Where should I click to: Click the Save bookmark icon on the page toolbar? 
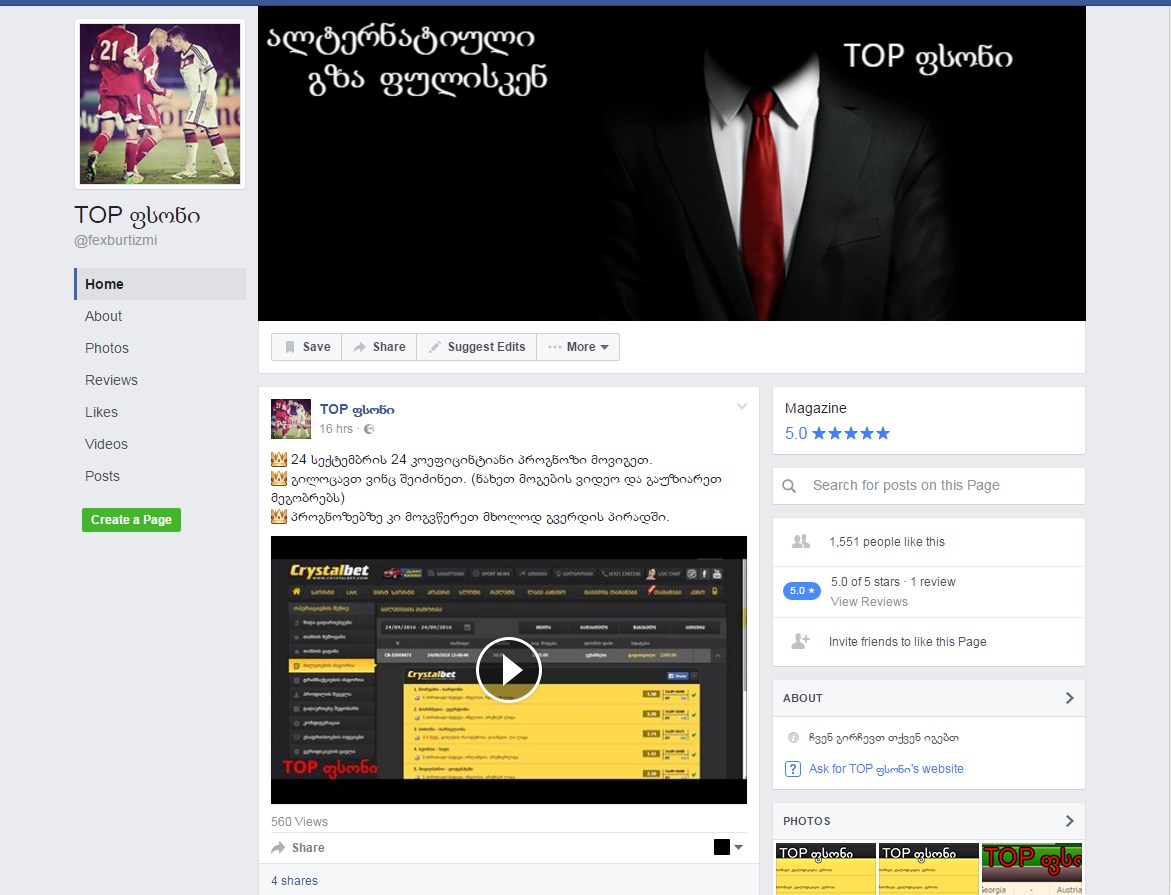(x=289, y=346)
